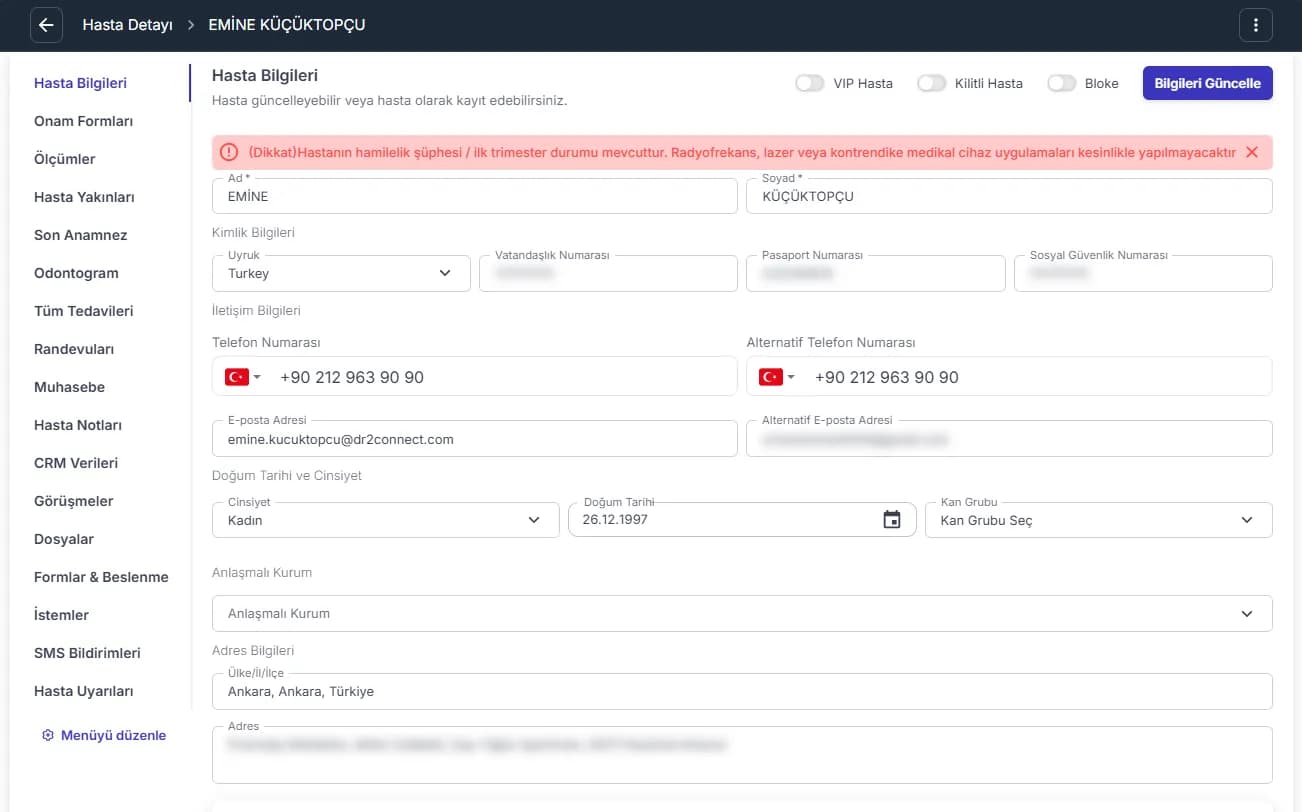Viewport: 1302px width, 812px height.
Task: View Tüm Tedavileri in the sidebar
Action: (84, 311)
